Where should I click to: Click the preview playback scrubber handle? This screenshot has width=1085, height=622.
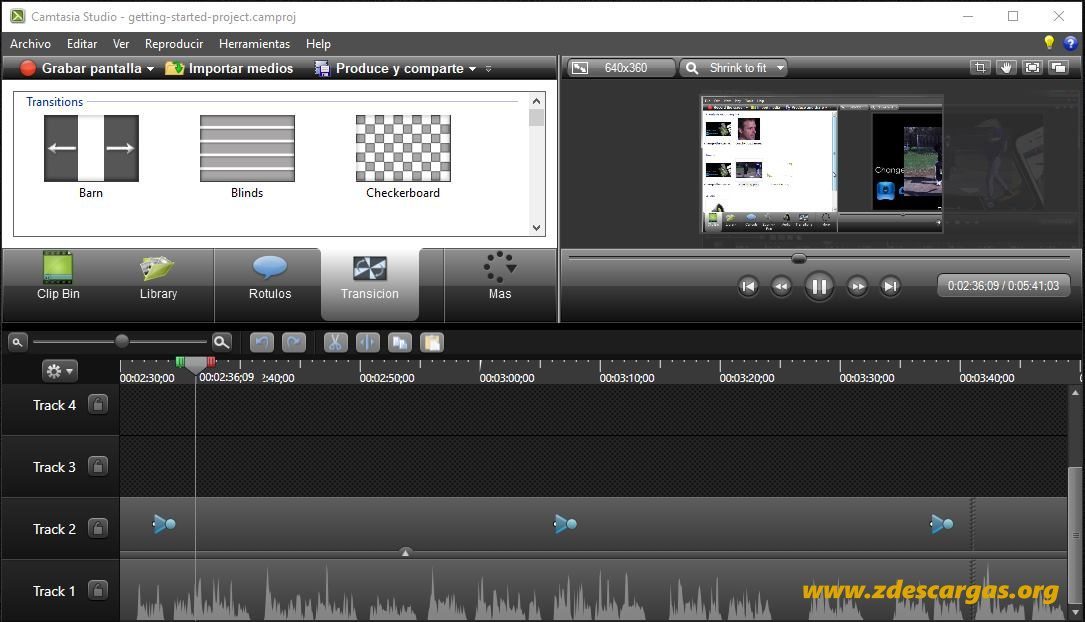799,258
